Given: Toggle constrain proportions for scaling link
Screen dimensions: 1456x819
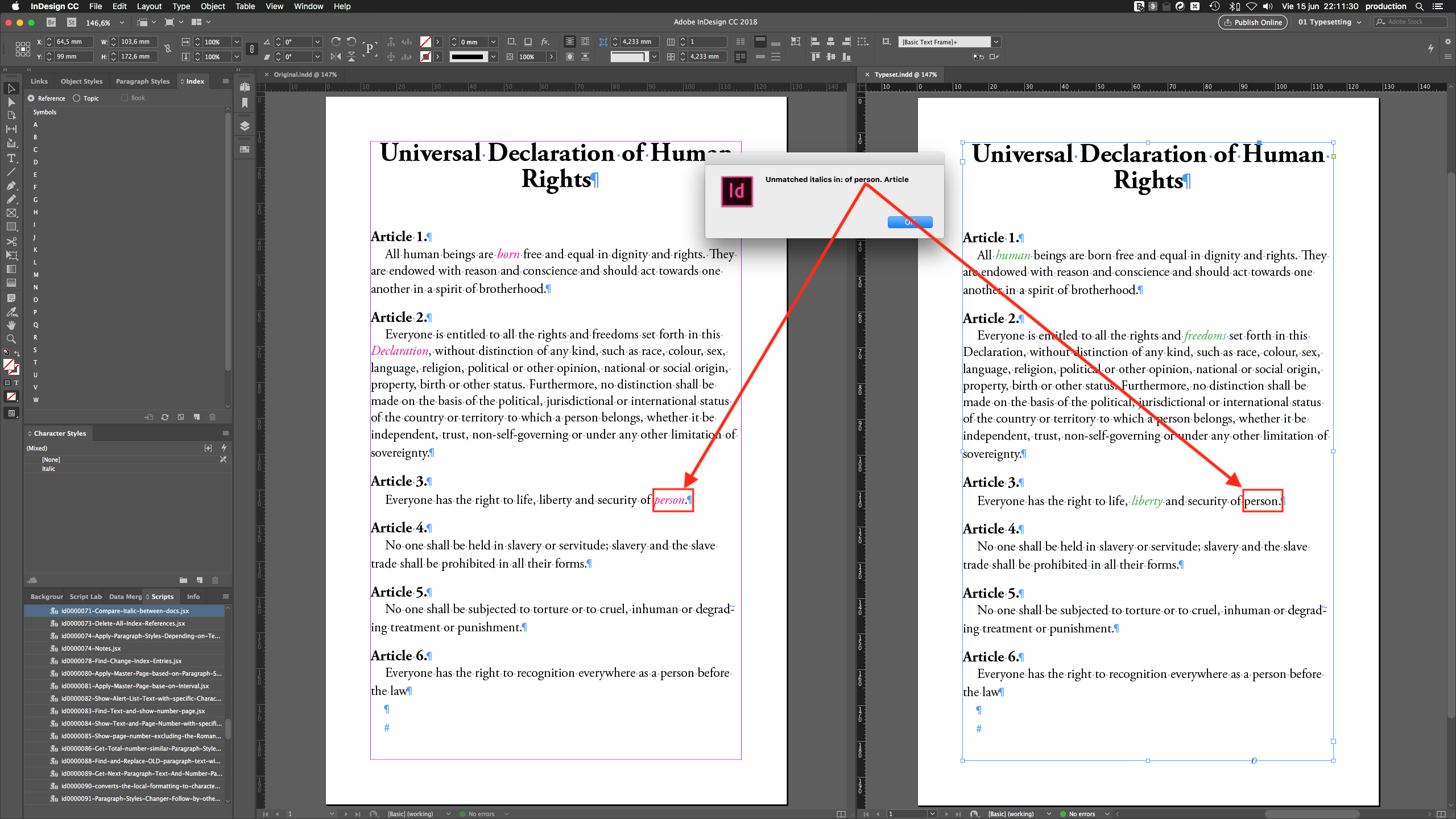Looking at the screenshot, I should click(252, 49).
